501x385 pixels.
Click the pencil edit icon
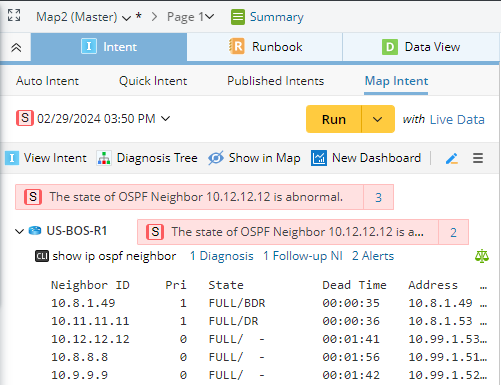(452, 158)
